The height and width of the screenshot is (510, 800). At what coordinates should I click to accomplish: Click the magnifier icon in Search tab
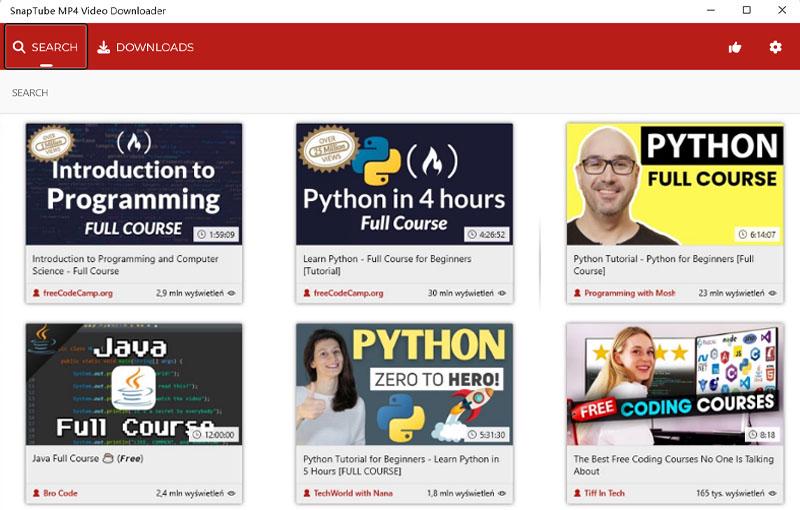click(x=19, y=47)
